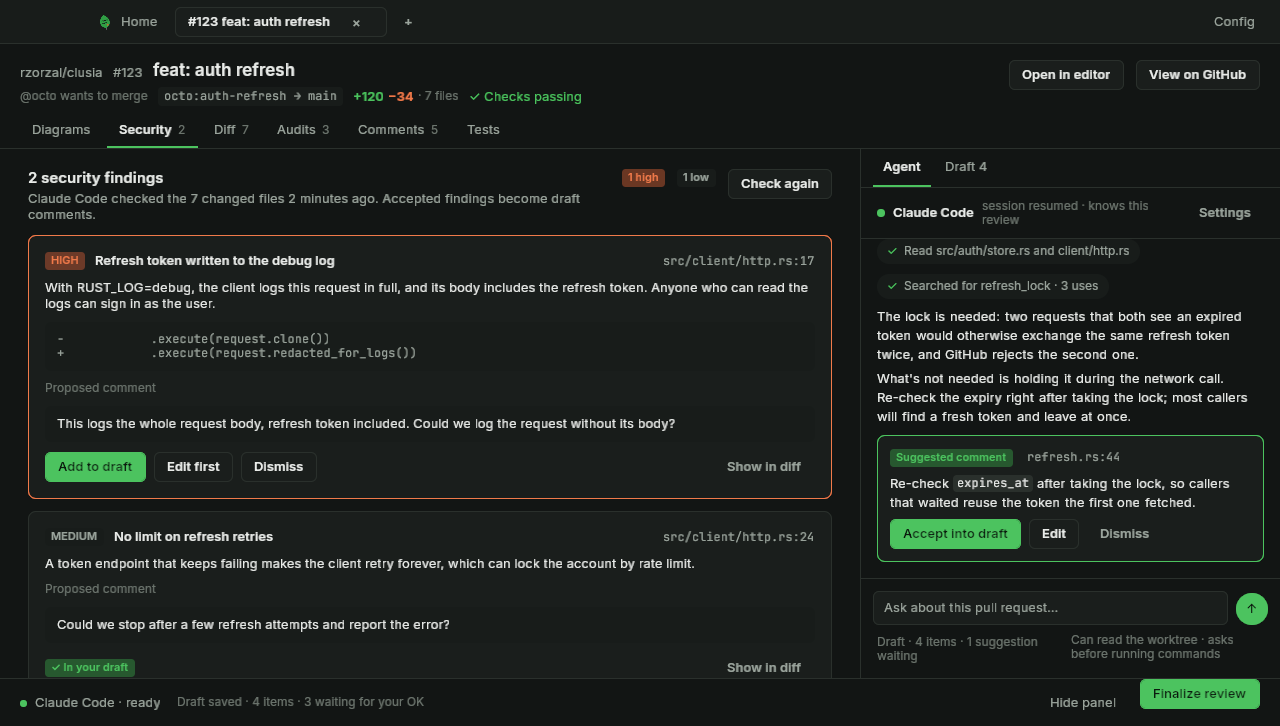Switch to the Diagrams tab
Screen dimensions: 1280x726
[61, 130]
